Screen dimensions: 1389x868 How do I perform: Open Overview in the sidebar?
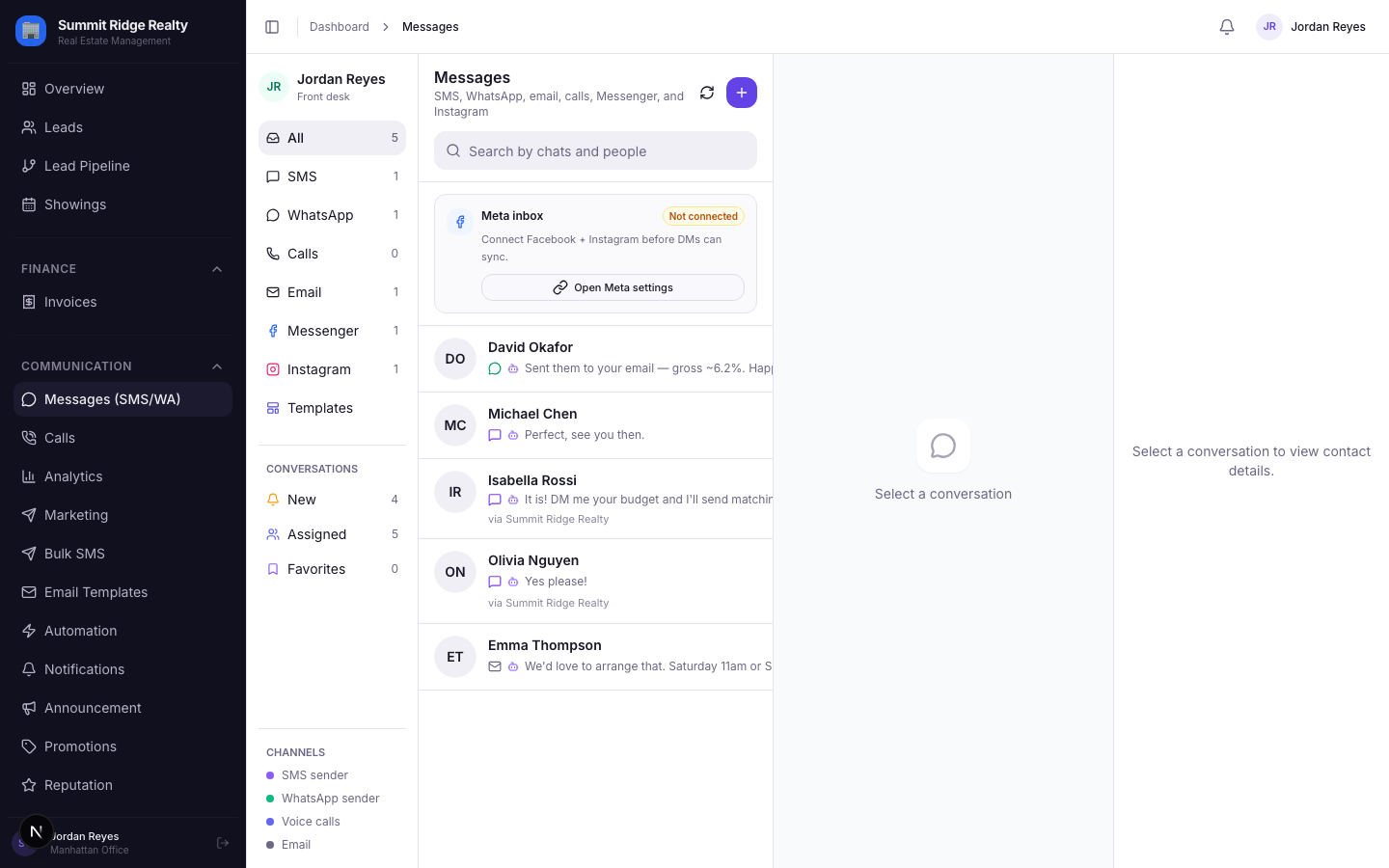pos(123,89)
